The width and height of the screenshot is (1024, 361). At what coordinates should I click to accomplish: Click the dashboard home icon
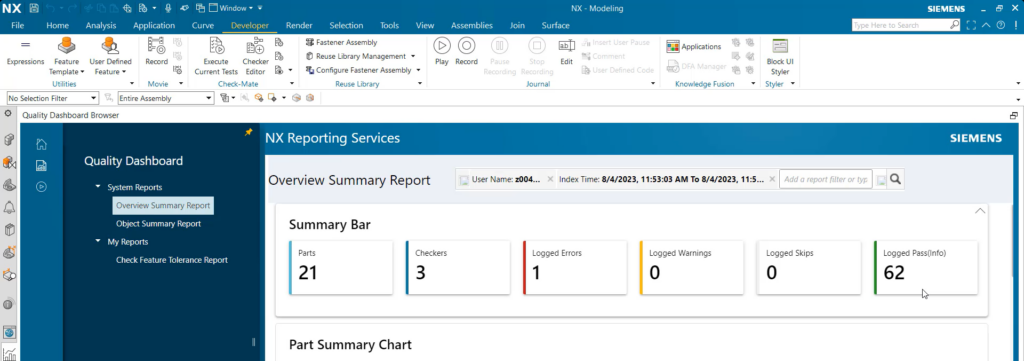click(x=41, y=144)
